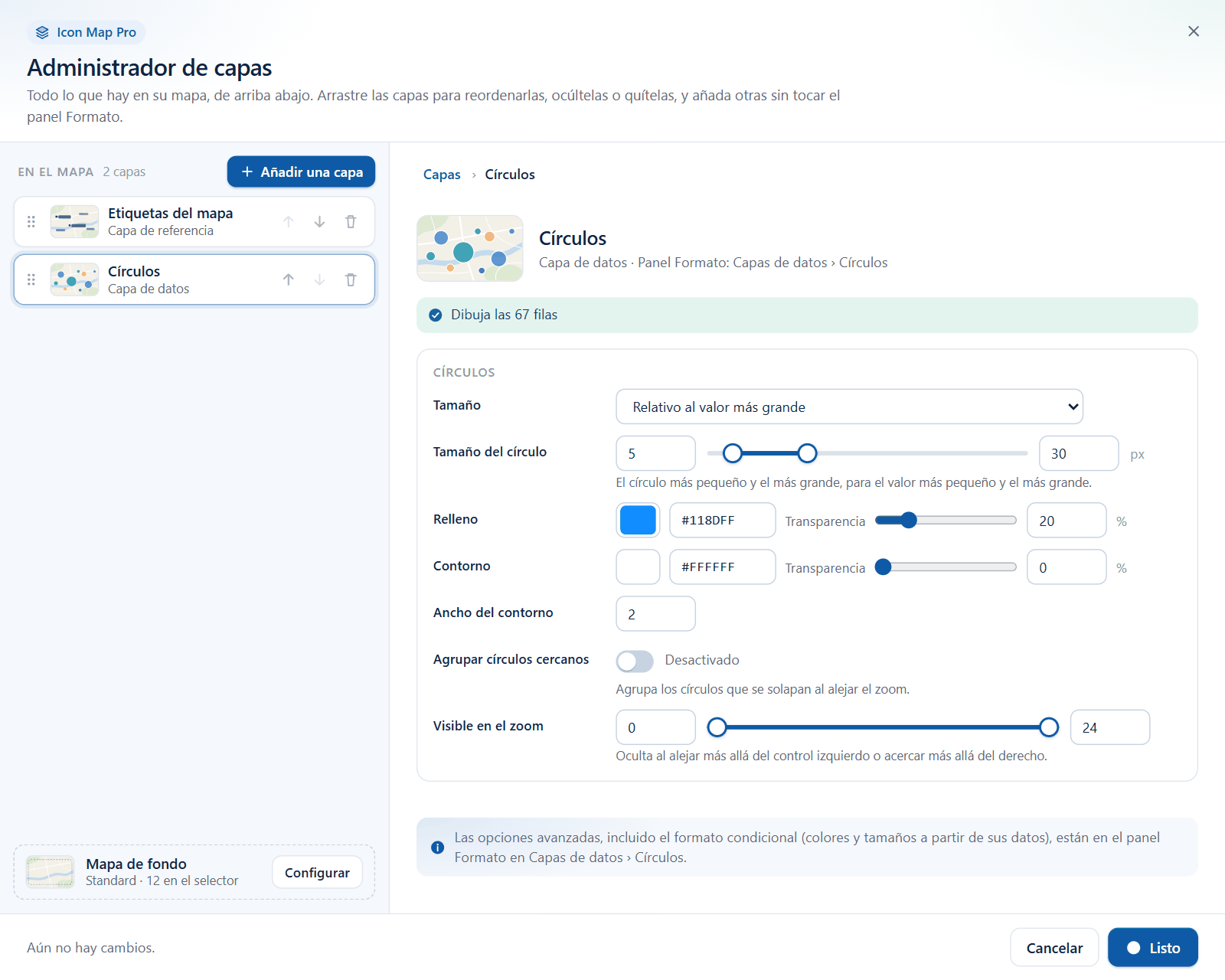The height and width of the screenshot is (980, 1225).
Task: Select the Etiquetas del mapa layer thumbnail
Action: 74,222
